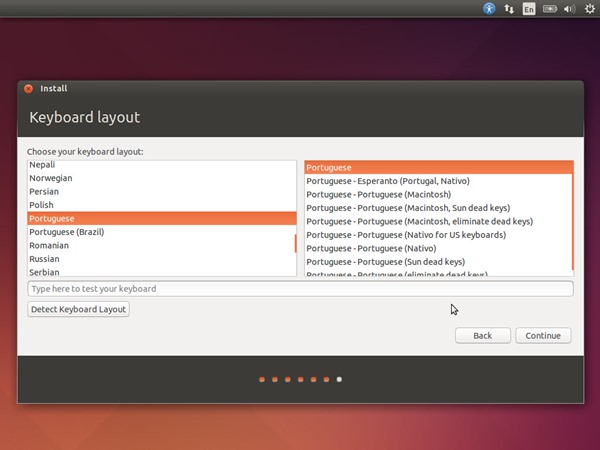Screen dimensions: 600x450
Task: Choose Portuguese - Portuguese (Nativo) variant
Action: [438, 248]
